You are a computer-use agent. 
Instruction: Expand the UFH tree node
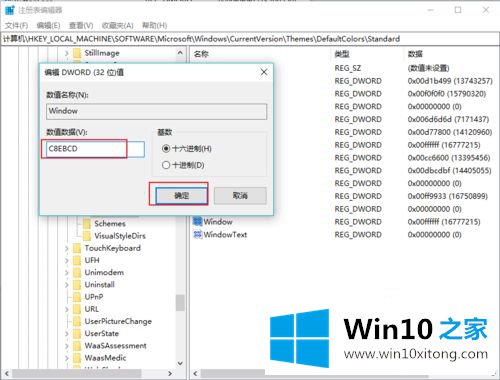point(66,260)
